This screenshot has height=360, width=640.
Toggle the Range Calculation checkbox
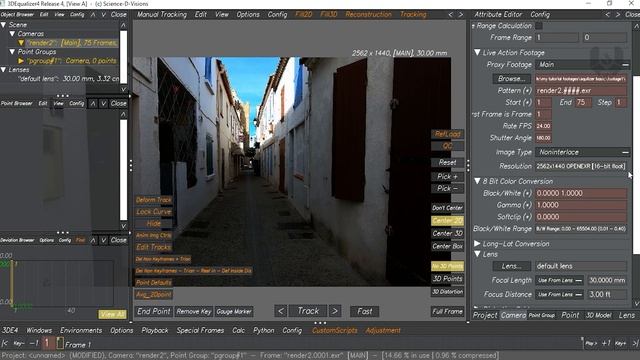click(539, 26)
